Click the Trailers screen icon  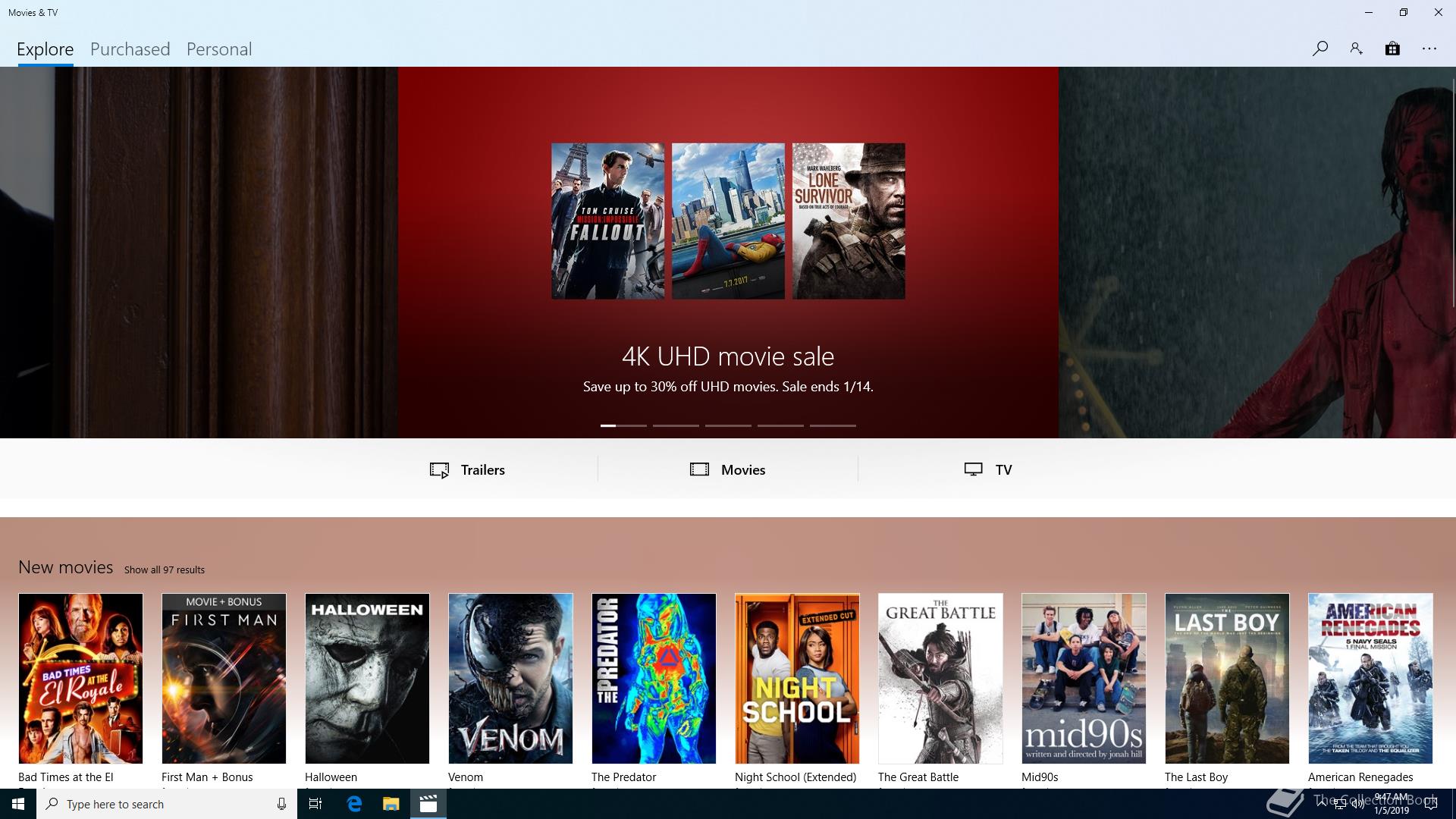(439, 470)
